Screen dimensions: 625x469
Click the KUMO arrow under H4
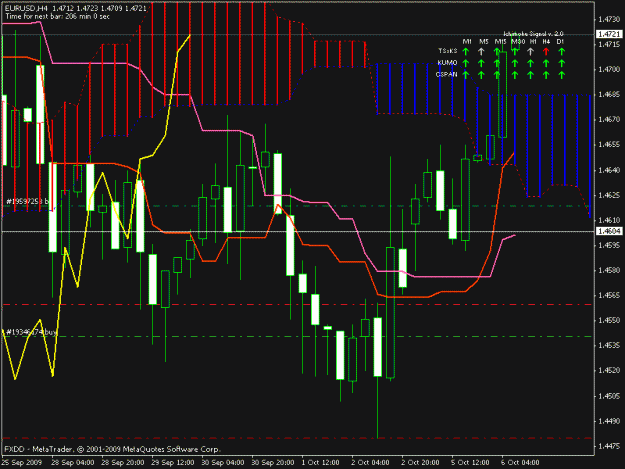[546, 63]
